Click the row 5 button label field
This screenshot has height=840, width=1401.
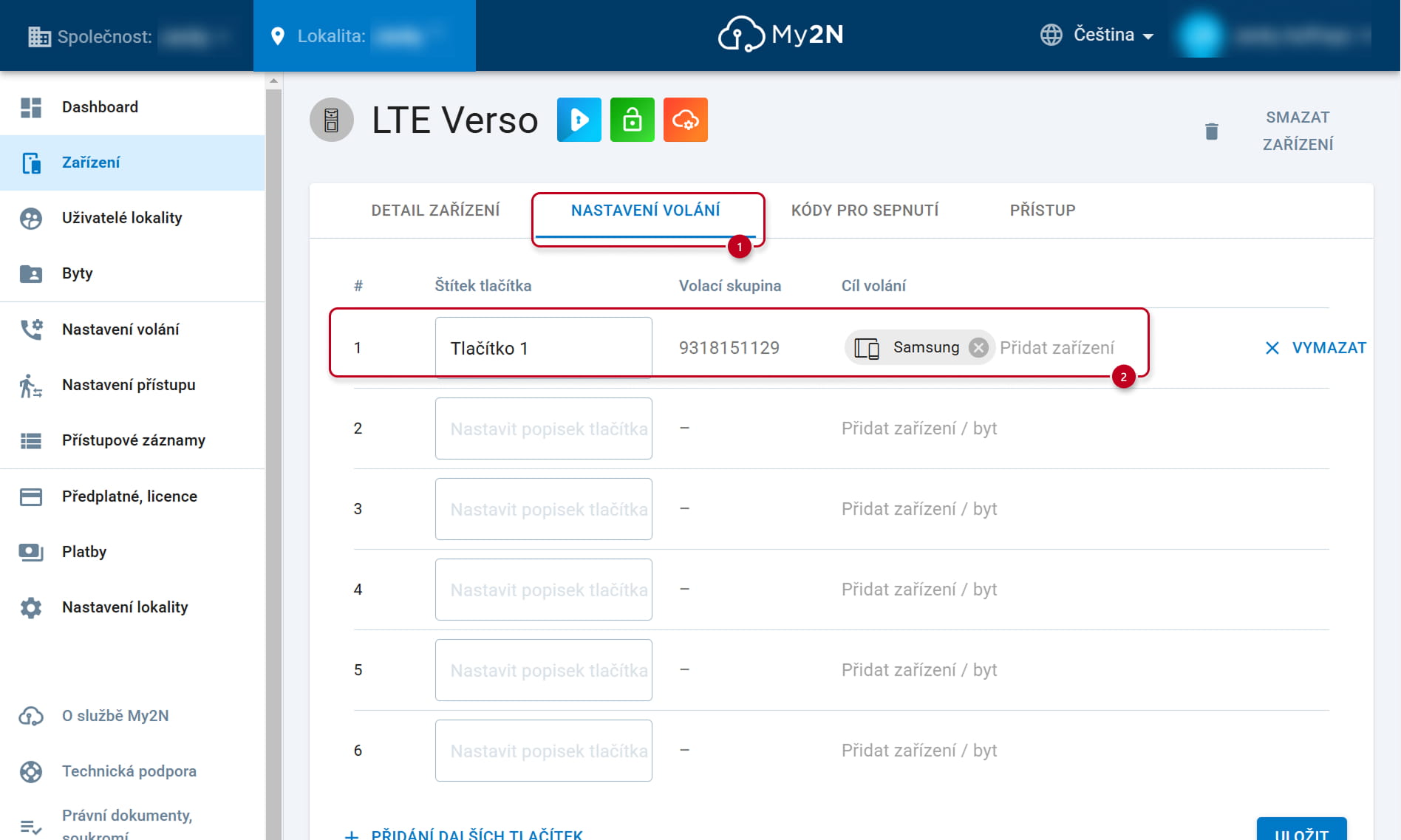point(544,670)
